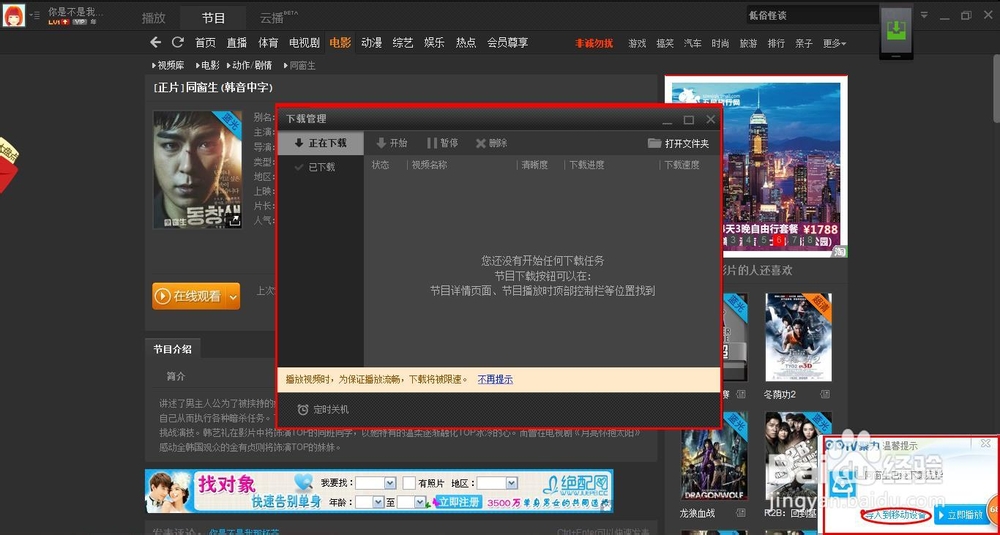Click 立即注册 button in dating ad

pos(457,502)
